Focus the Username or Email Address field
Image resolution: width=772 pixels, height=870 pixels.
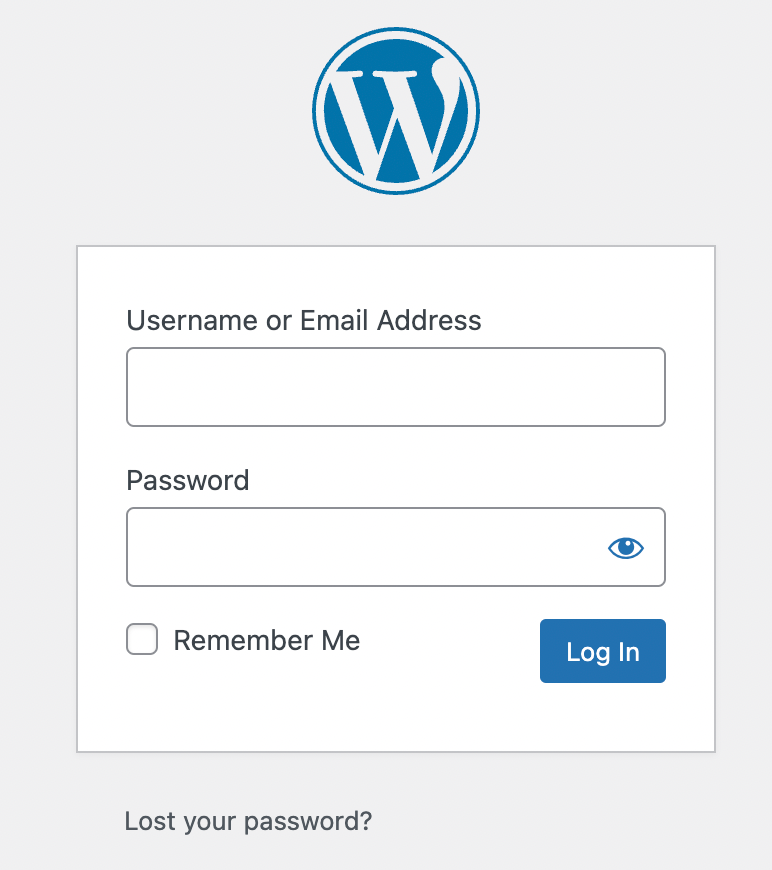pyautogui.click(x=395, y=387)
